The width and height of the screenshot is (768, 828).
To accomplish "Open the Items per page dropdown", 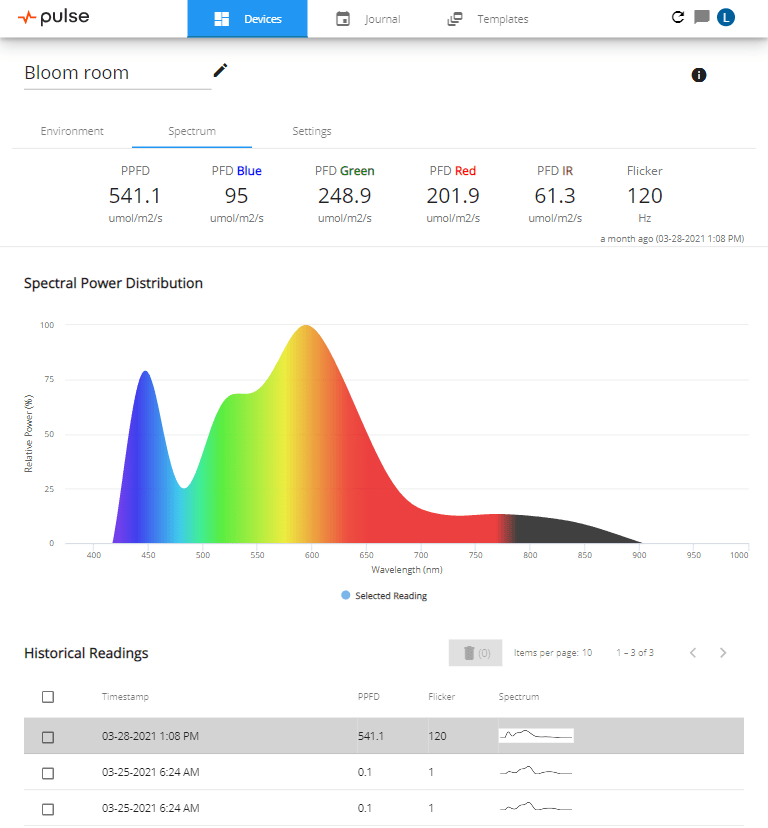I will click(x=586, y=653).
